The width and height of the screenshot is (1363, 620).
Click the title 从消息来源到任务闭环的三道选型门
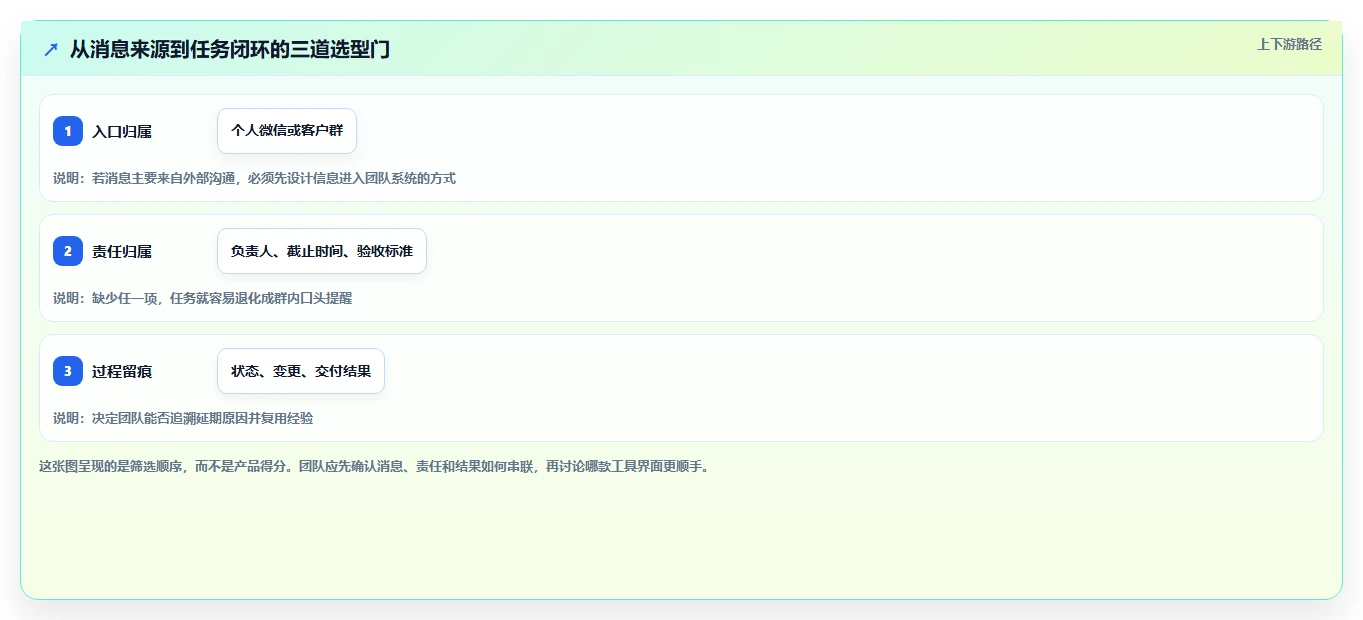pos(230,49)
